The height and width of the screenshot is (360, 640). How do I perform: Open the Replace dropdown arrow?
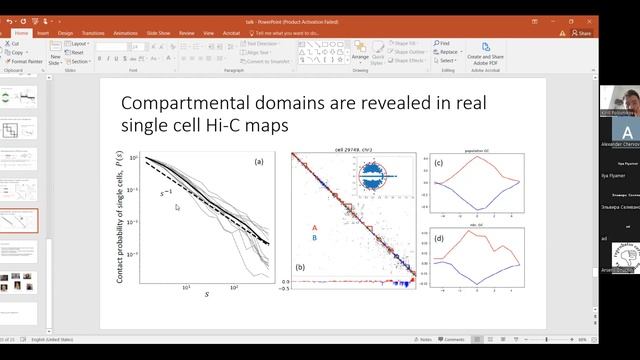(462, 52)
